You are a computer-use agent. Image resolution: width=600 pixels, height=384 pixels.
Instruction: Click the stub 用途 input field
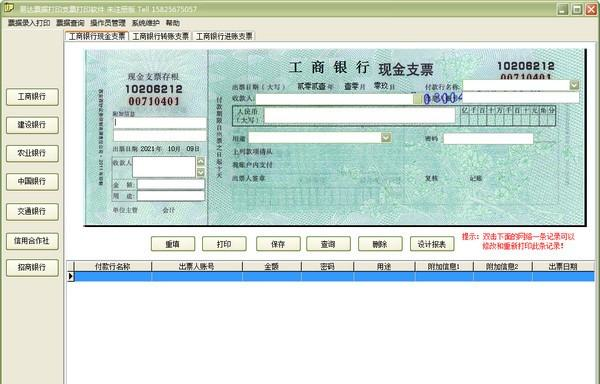171,196
